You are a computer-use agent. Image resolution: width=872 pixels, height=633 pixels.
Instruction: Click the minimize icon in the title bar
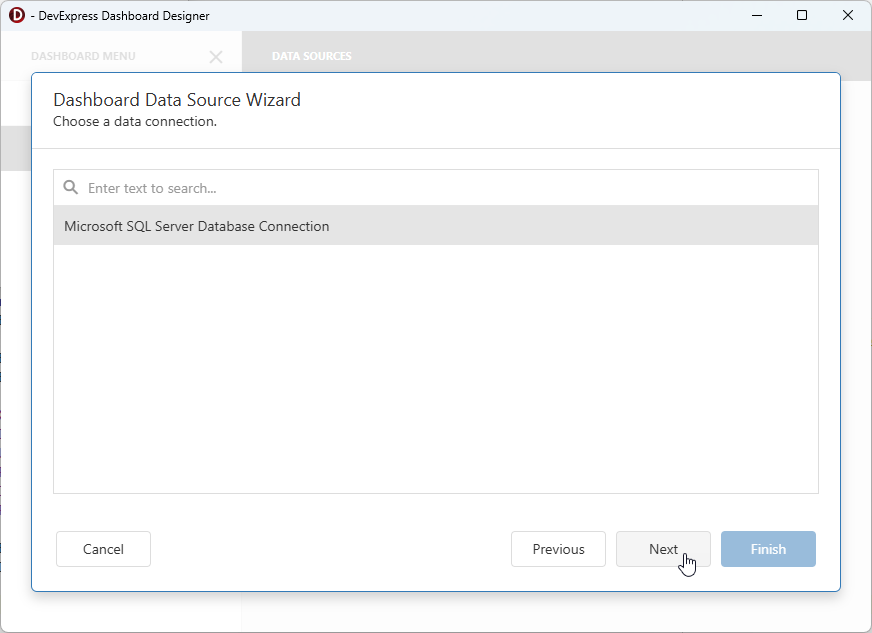(x=756, y=15)
